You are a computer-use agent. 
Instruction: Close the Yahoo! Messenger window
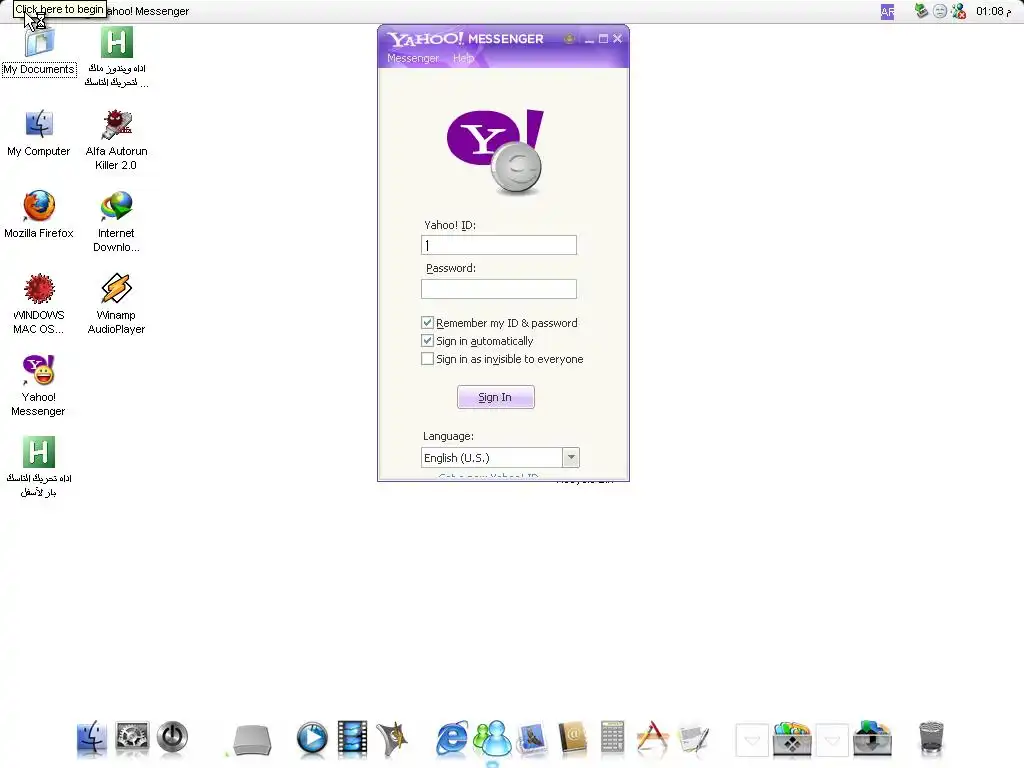tap(617, 39)
